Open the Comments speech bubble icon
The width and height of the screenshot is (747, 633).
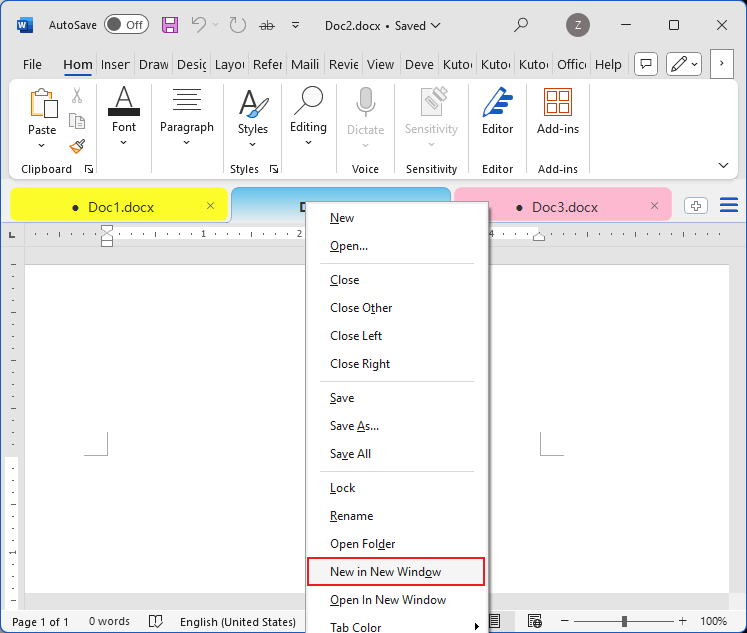[x=646, y=64]
